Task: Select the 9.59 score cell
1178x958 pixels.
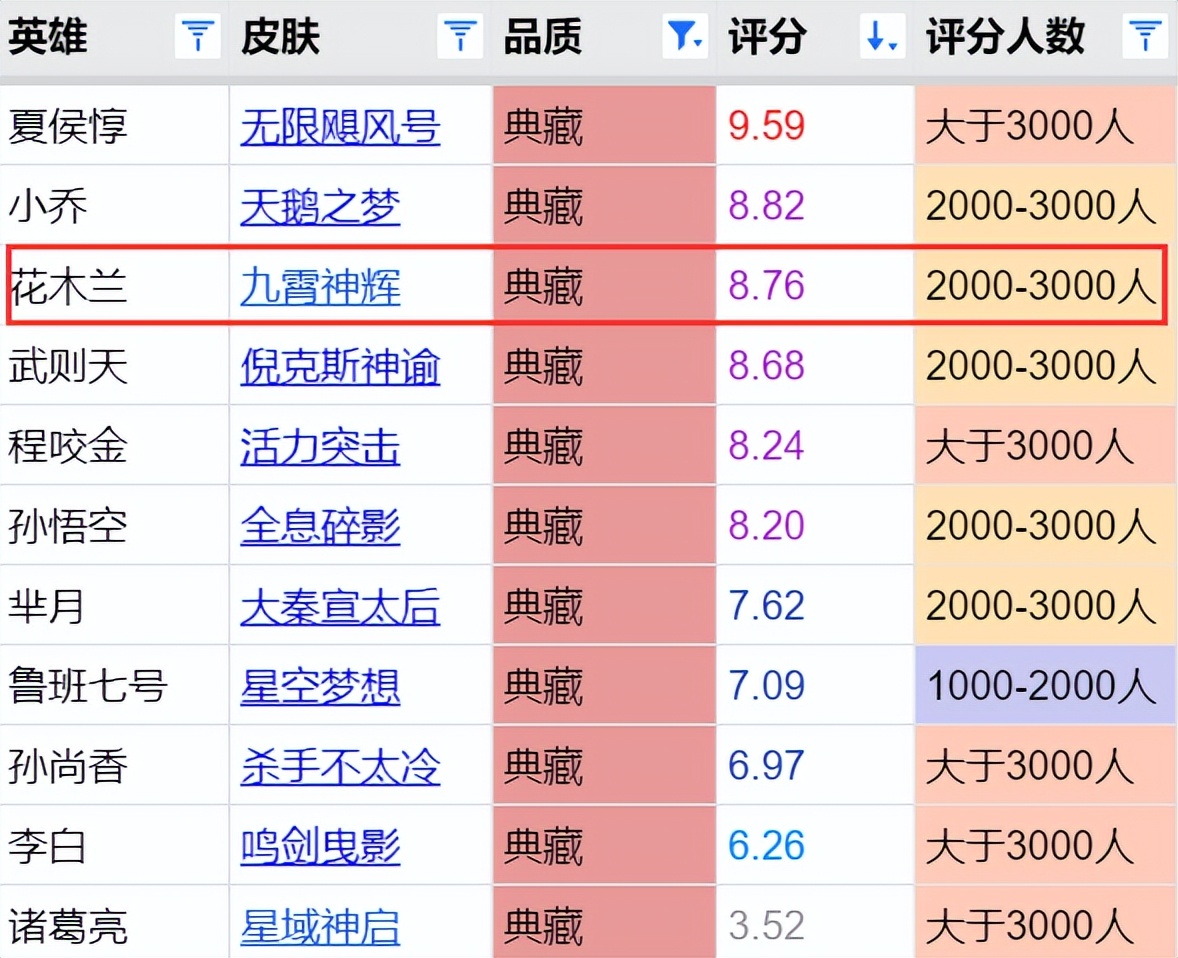Action: (815, 125)
